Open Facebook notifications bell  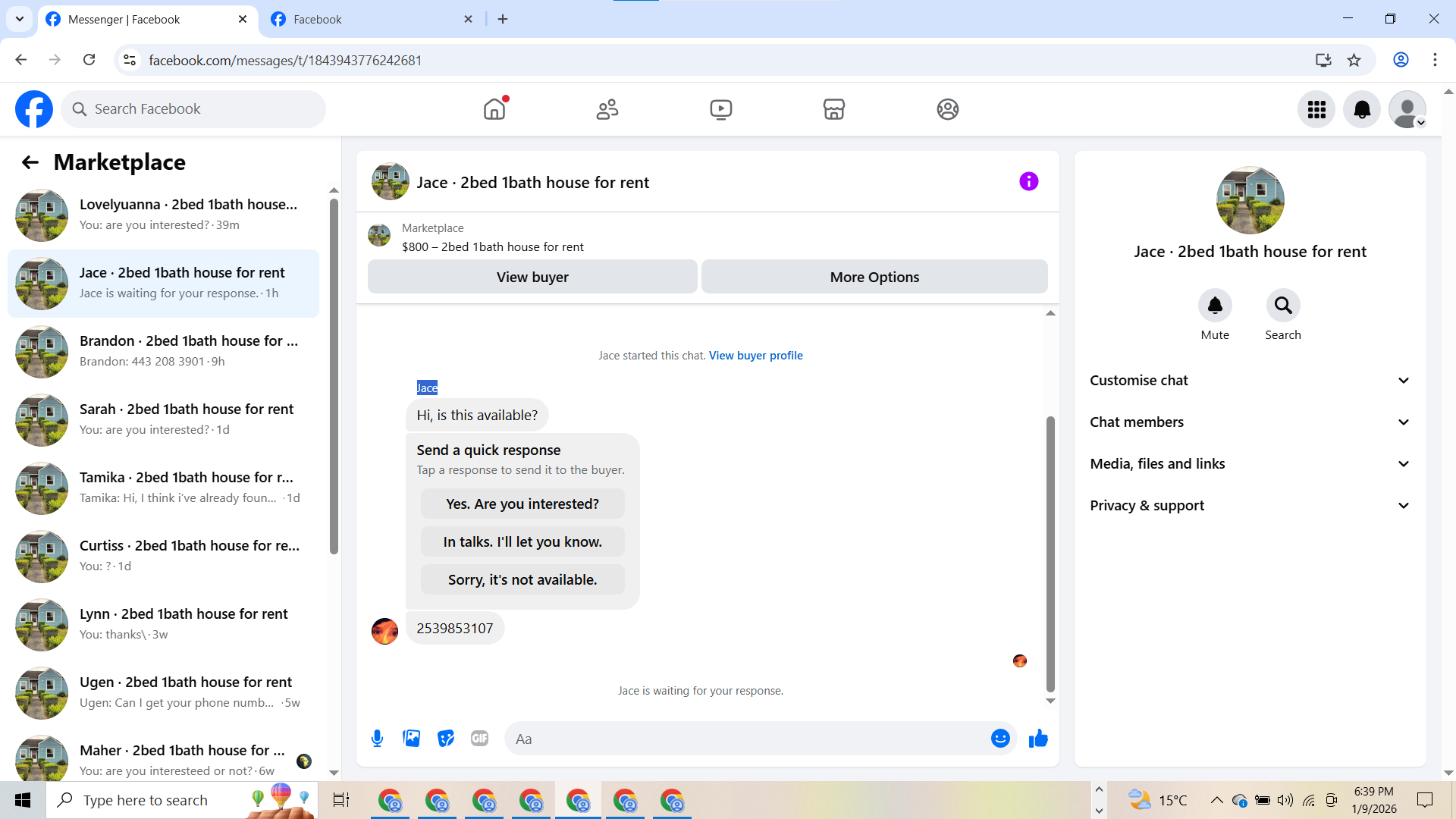point(1362,109)
